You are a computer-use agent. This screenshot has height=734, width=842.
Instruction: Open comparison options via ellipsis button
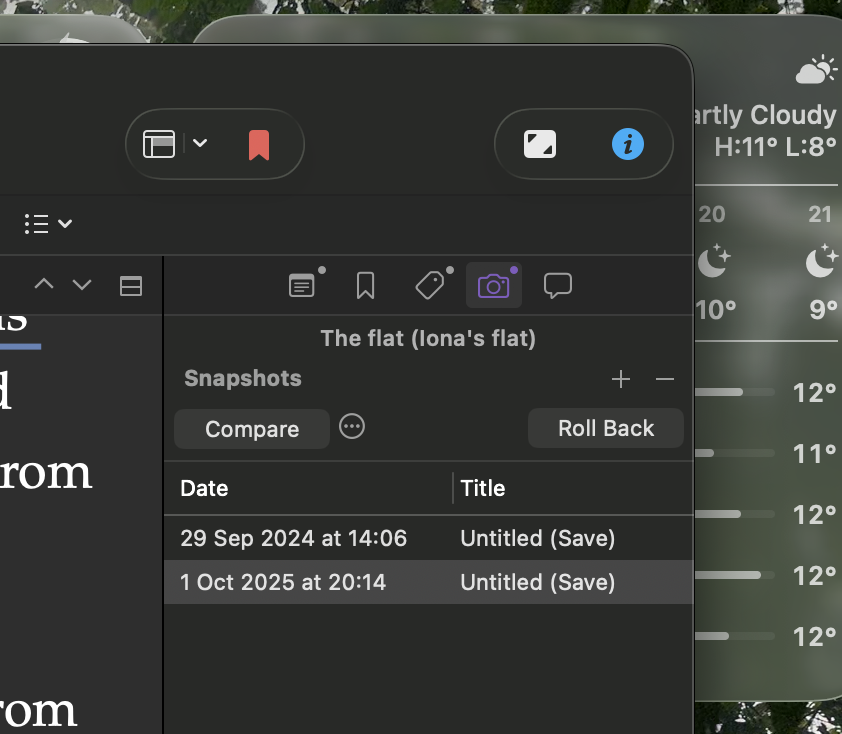click(352, 427)
